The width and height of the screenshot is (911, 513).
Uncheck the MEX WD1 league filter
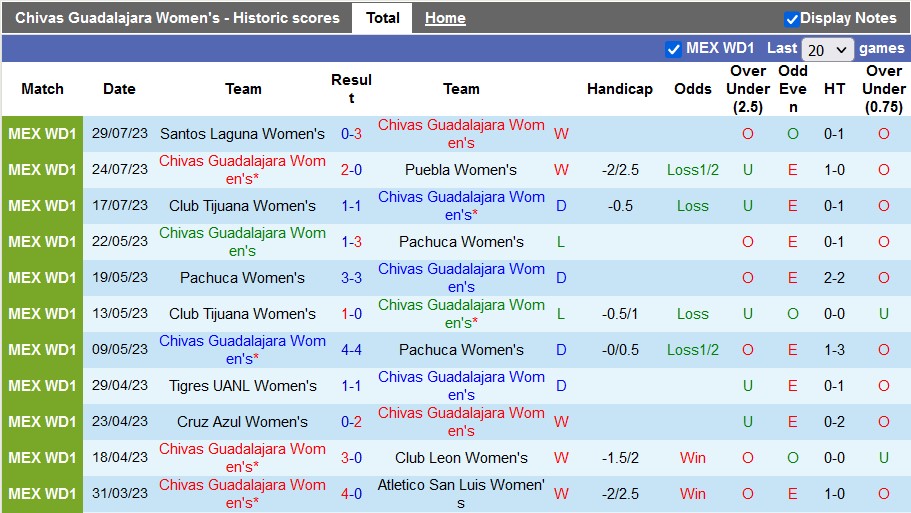tap(673, 49)
